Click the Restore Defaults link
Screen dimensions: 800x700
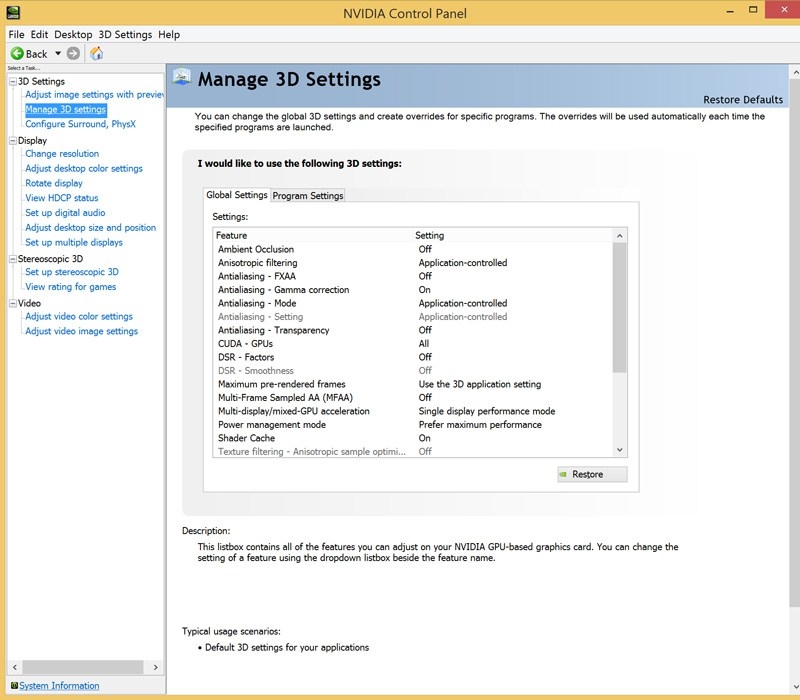point(743,99)
